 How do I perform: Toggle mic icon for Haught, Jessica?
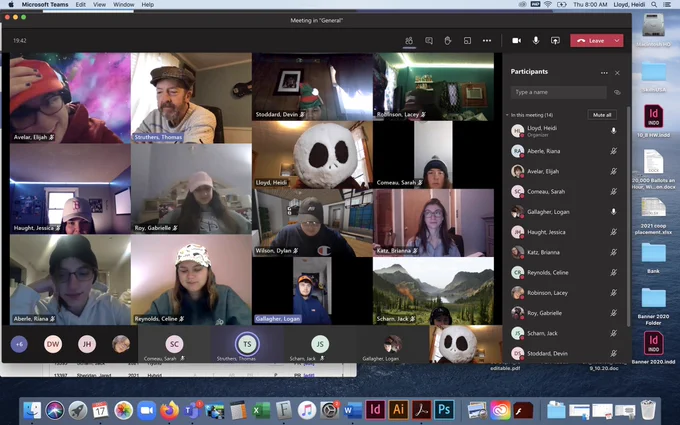613,232
